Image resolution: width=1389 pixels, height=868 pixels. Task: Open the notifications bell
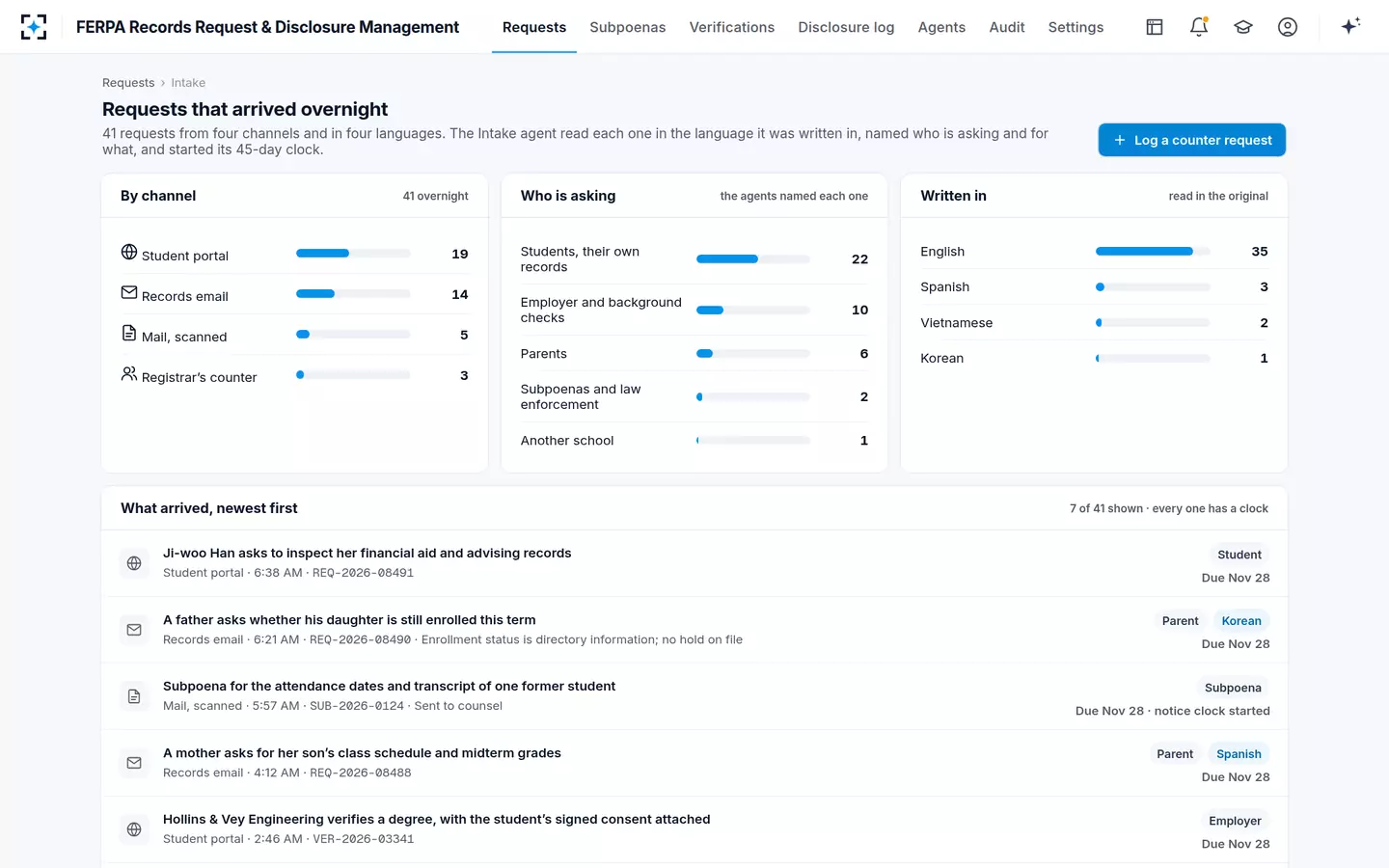pyautogui.click(x=1199, y=27)
